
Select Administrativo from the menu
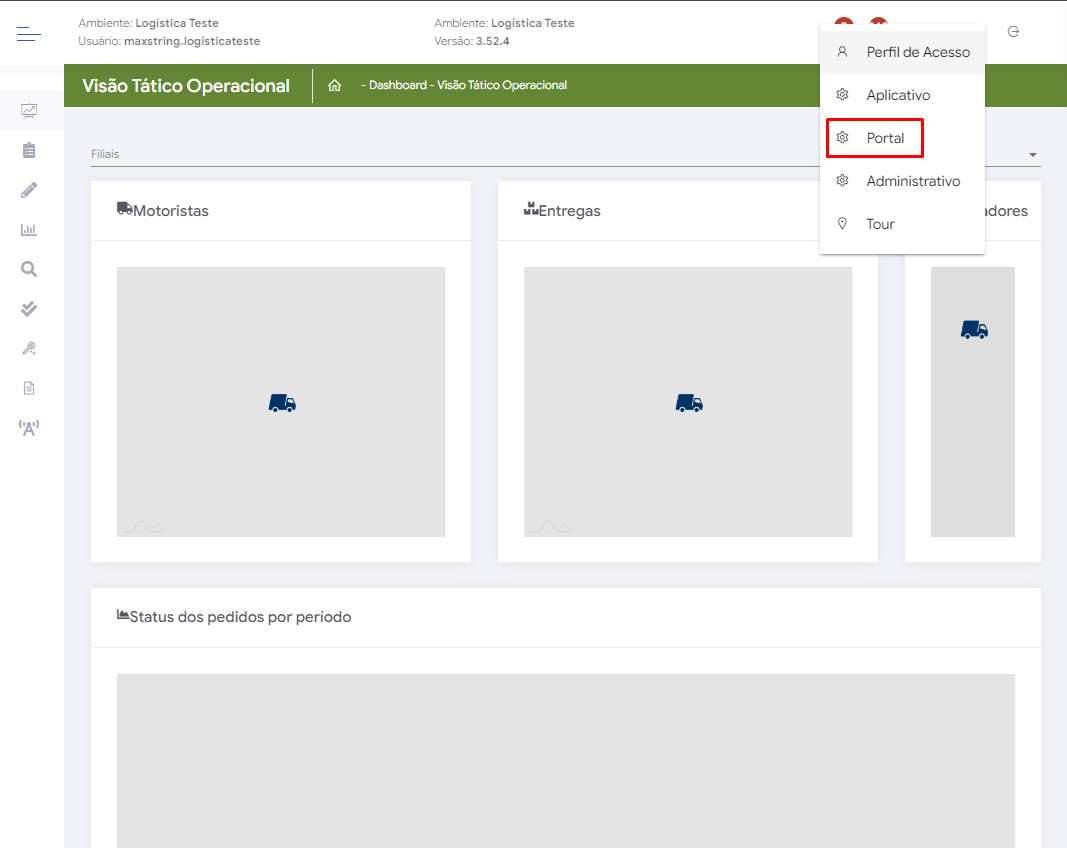coord(912,181)
